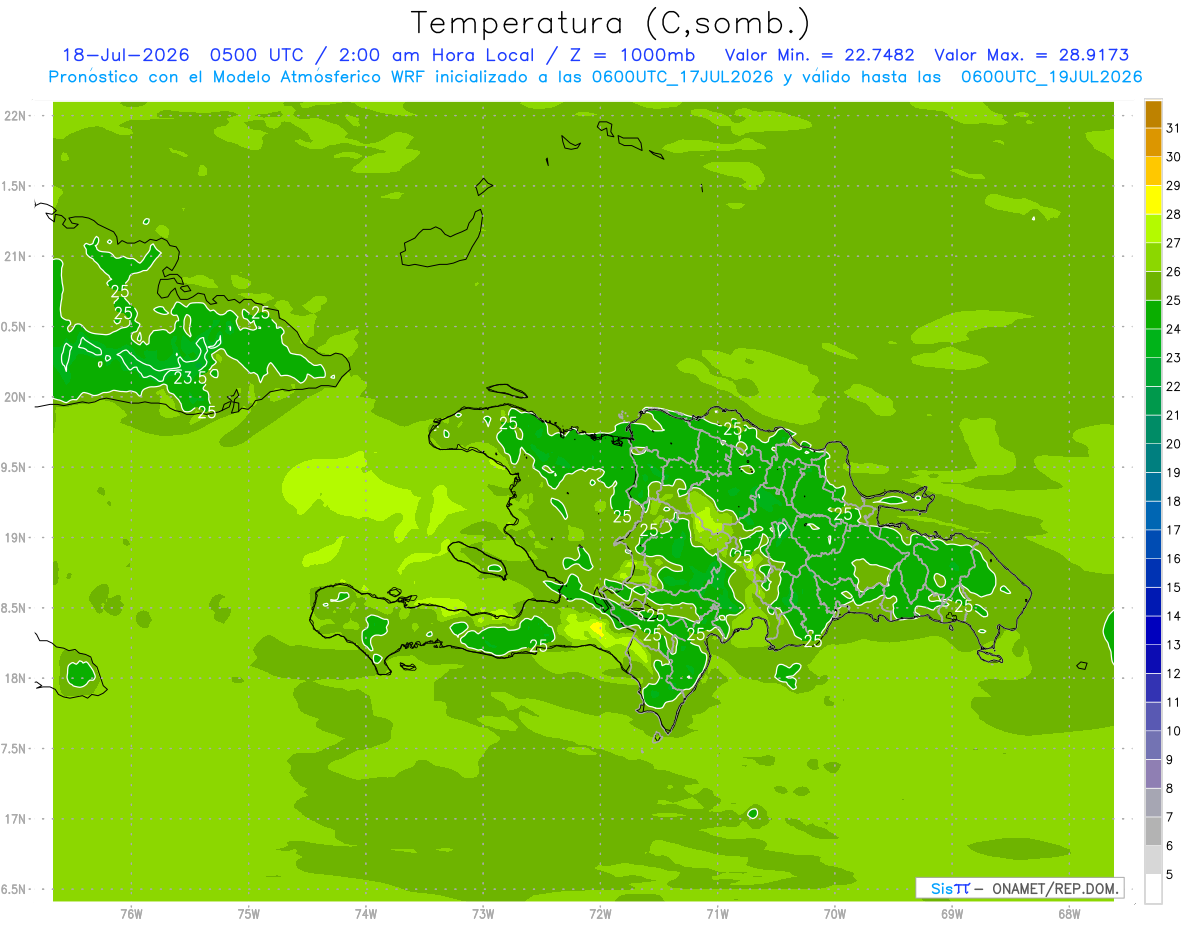This screenshot has width=1200, height=927.
Task: Click the '18N' latitude axis label
Action: click(x=16, y=678)
